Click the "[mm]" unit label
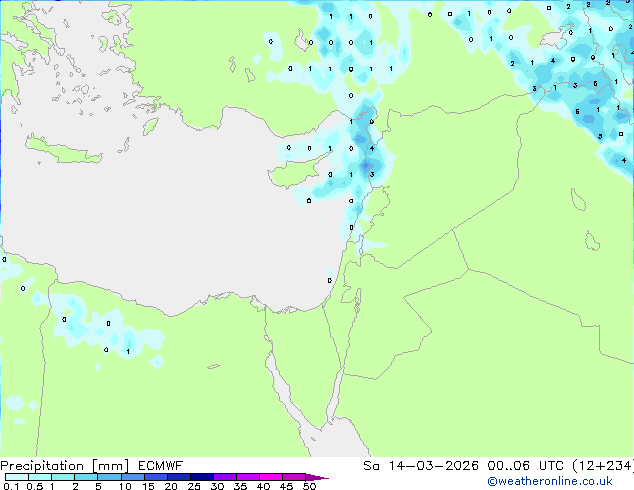 coord(110,466)
